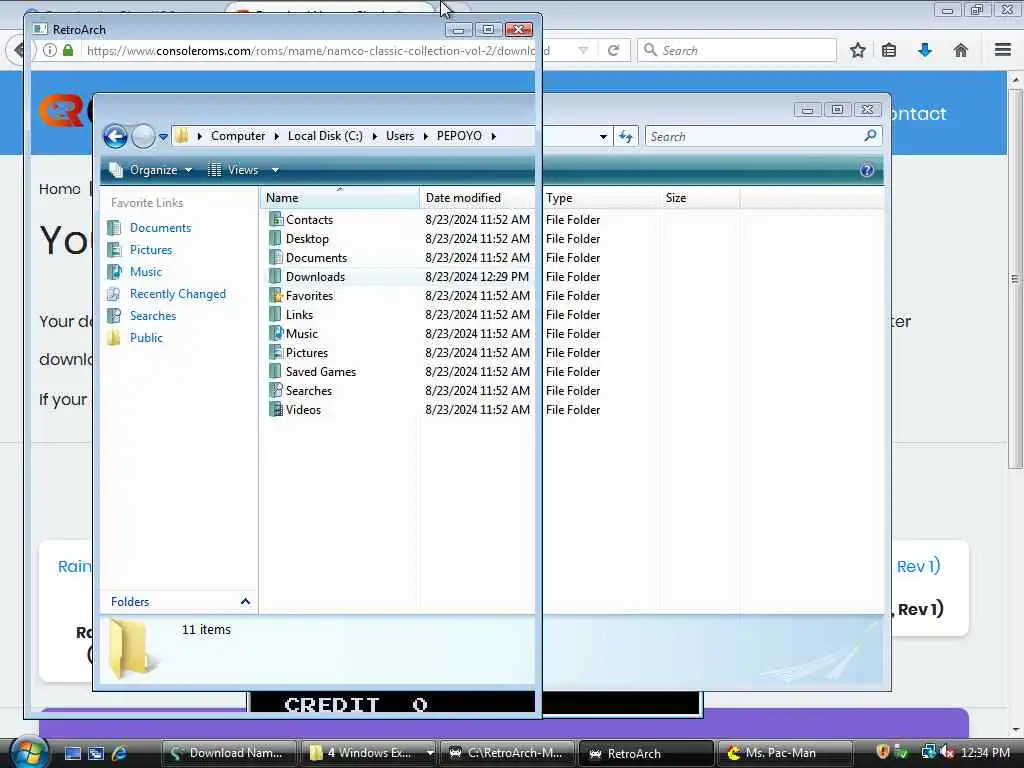The width and height of the screenshot is (1024, 768).
Task: Click Firefox URL address field
Action: click(318, 50)
